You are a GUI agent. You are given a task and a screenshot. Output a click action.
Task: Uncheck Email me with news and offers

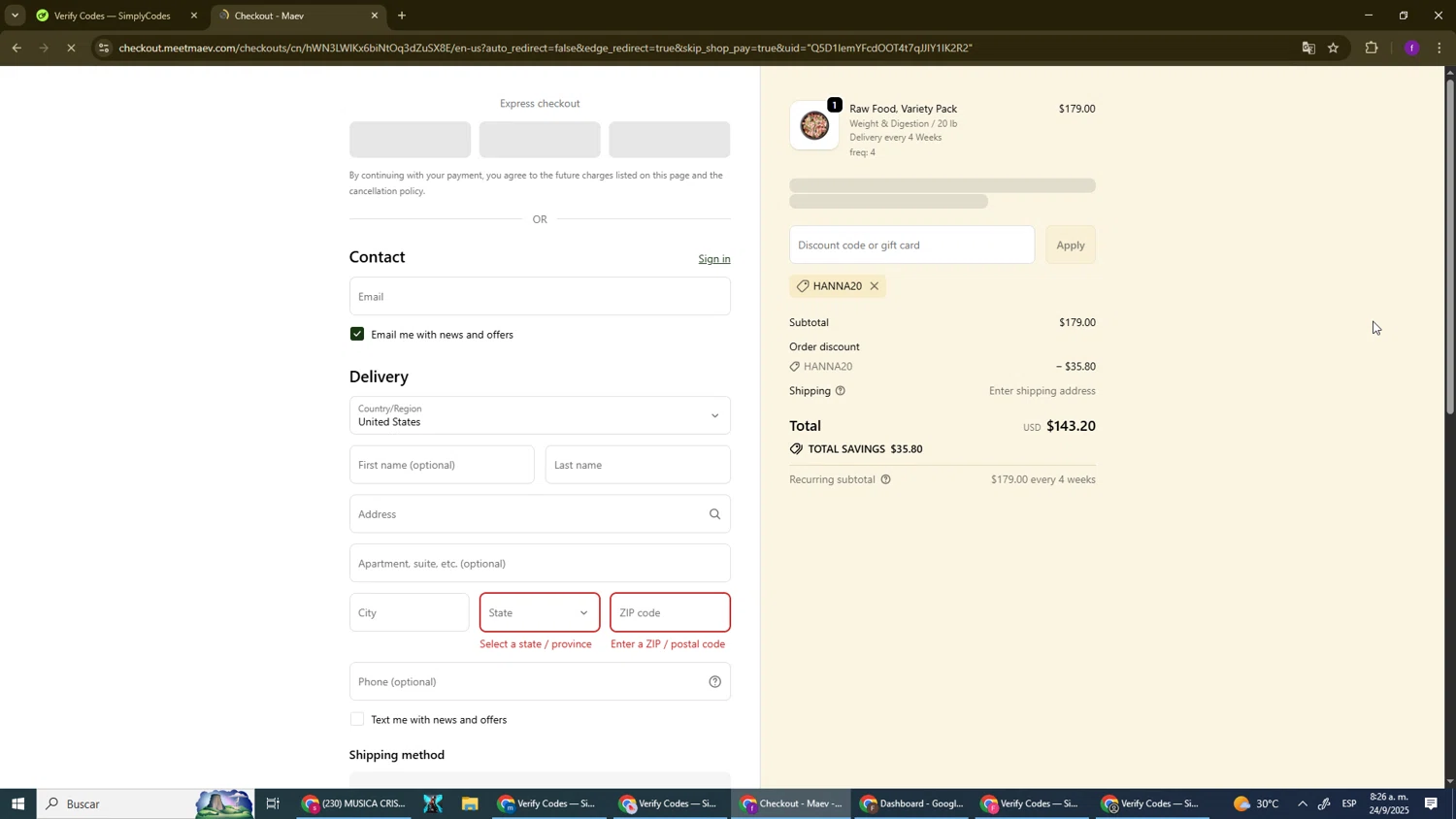(x=357, y=334)
